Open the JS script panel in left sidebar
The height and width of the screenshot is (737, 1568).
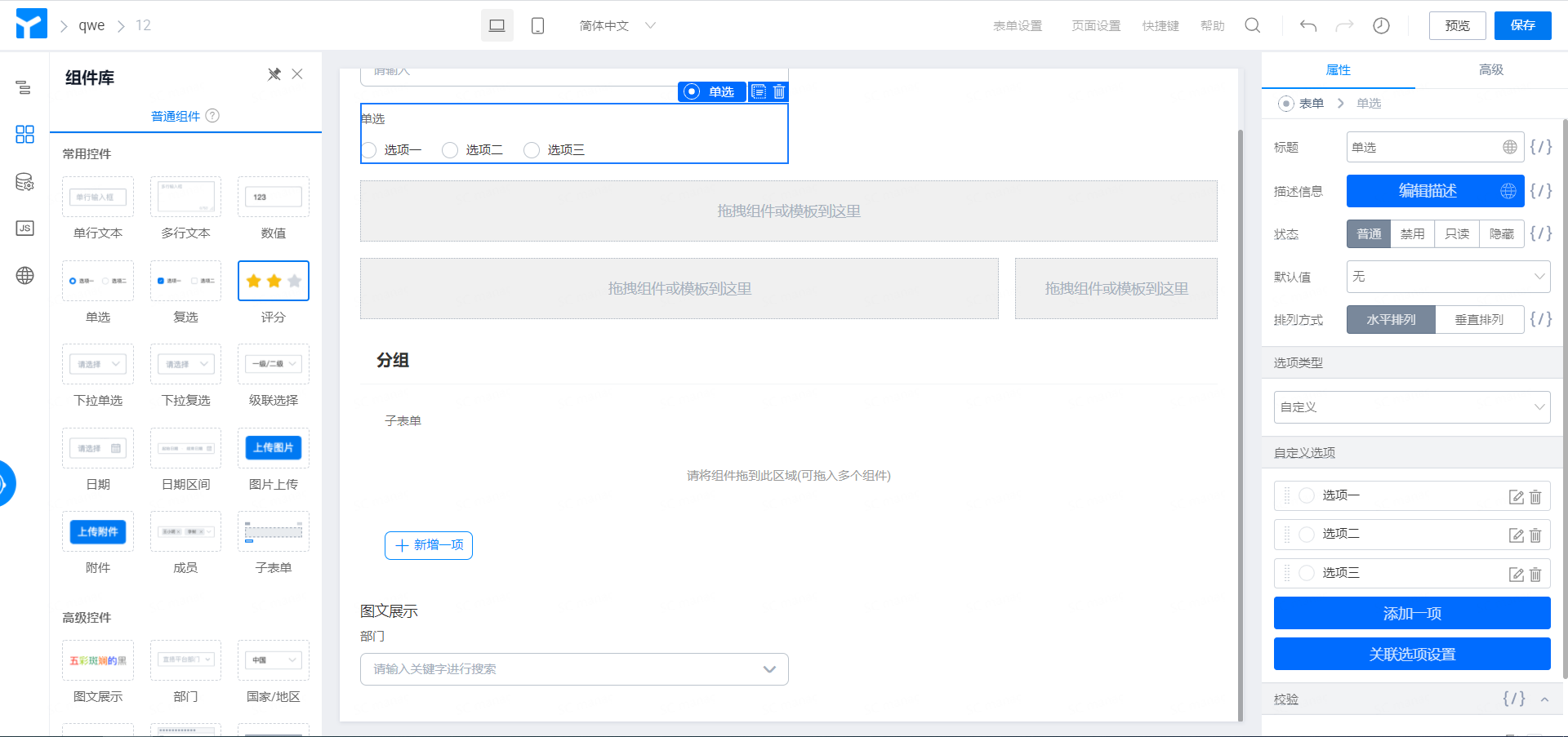(24, 229)
